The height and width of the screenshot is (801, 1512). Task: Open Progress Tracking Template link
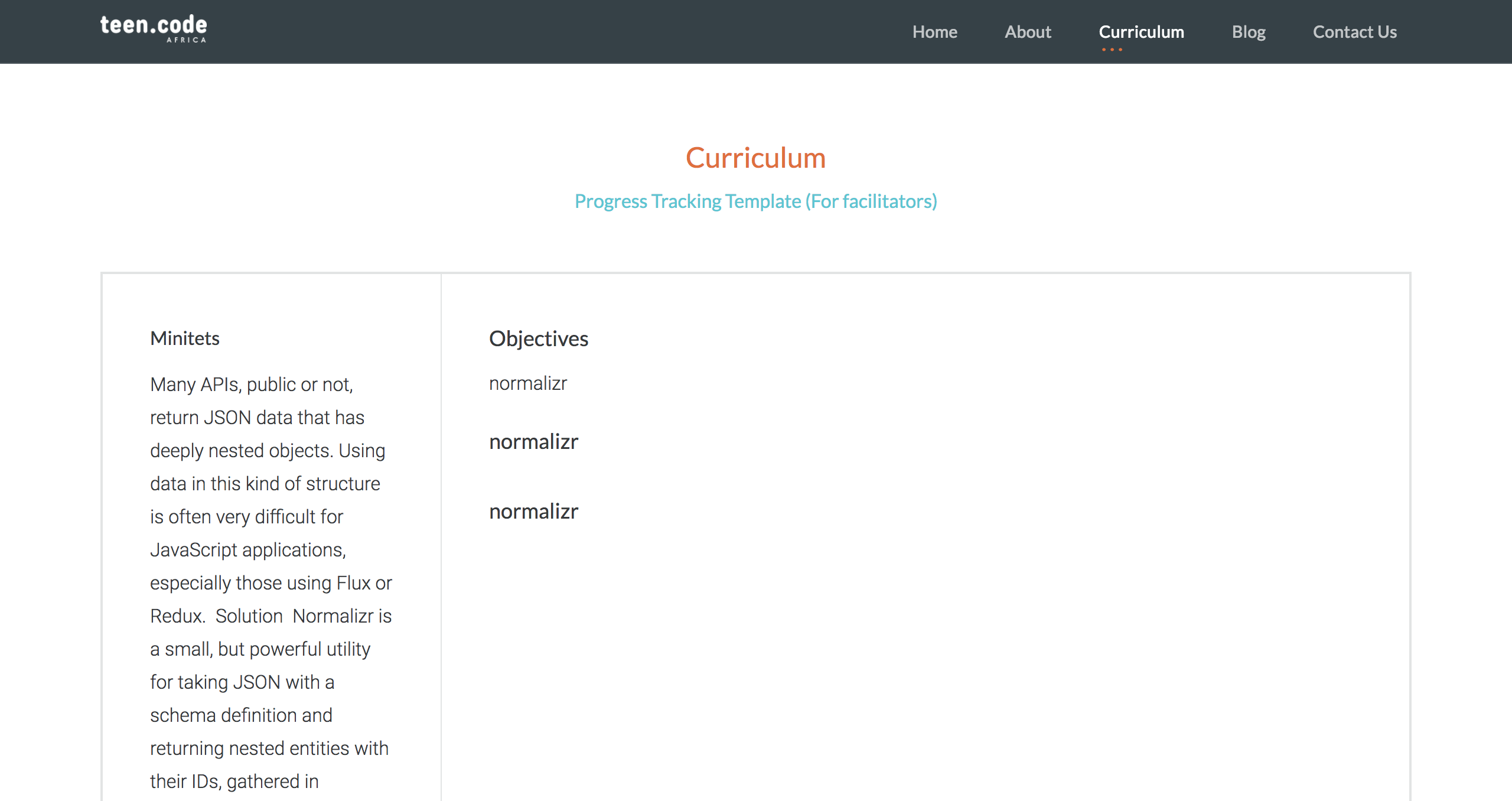pyautogui.click(x=755, y=201)
